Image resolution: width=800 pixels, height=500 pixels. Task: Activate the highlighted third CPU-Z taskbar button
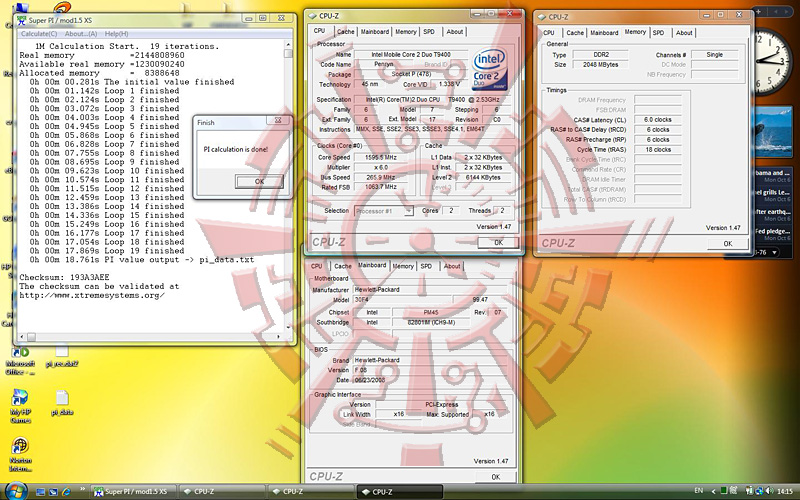coord(399,492)
